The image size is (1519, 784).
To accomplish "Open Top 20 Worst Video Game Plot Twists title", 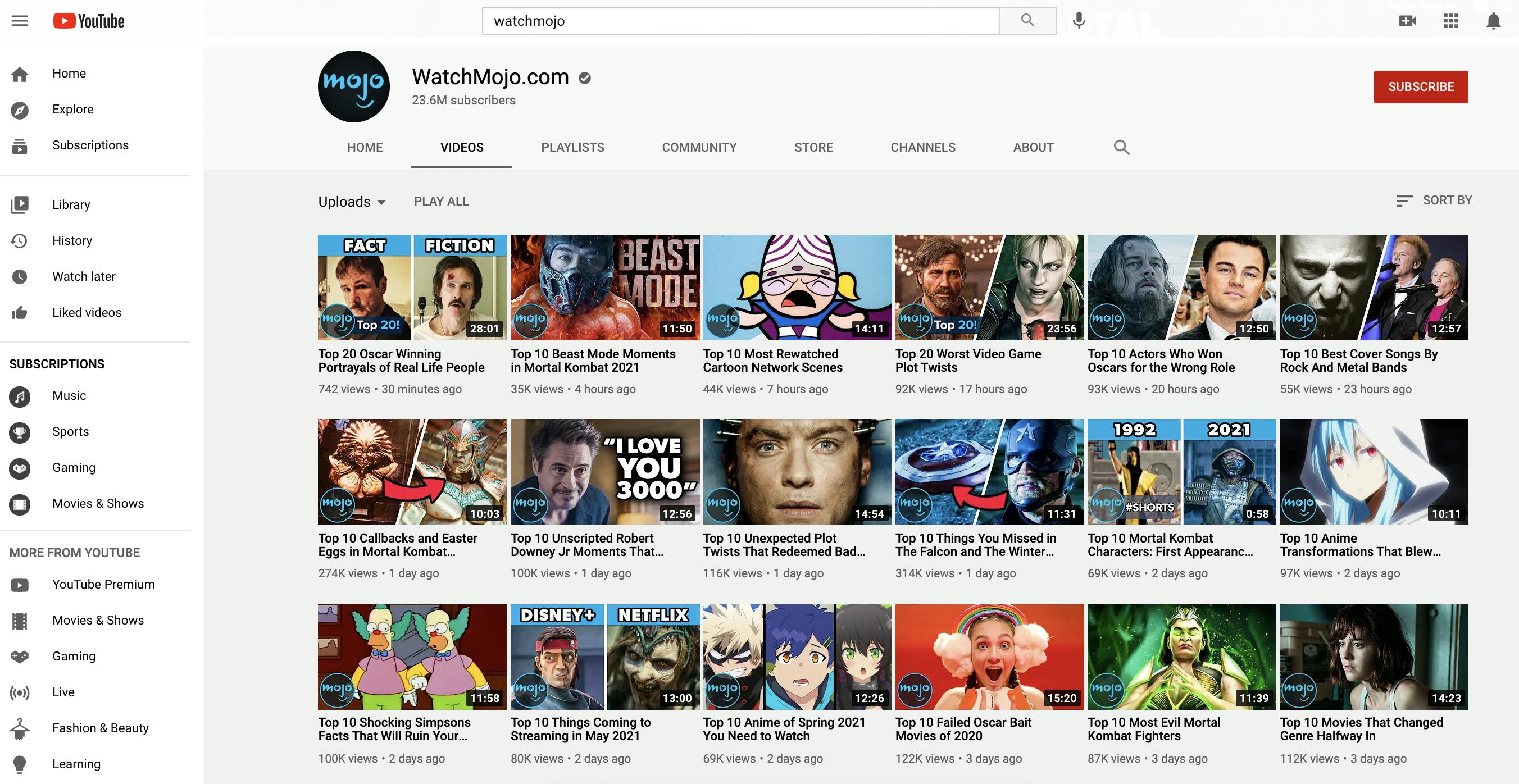I will 968,361.
